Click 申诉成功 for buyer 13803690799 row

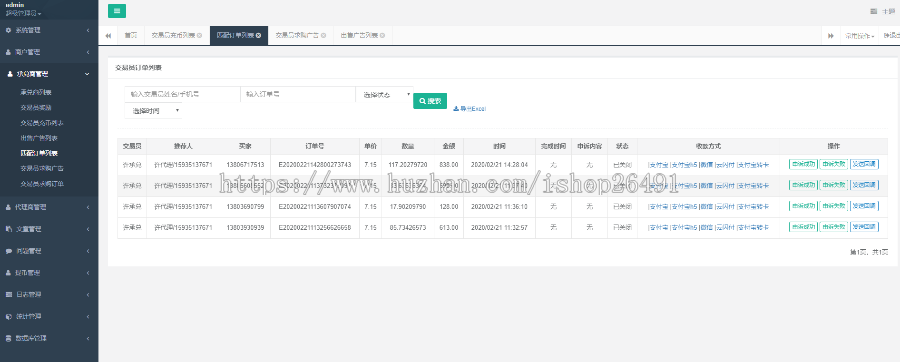(x=803, y=206)
